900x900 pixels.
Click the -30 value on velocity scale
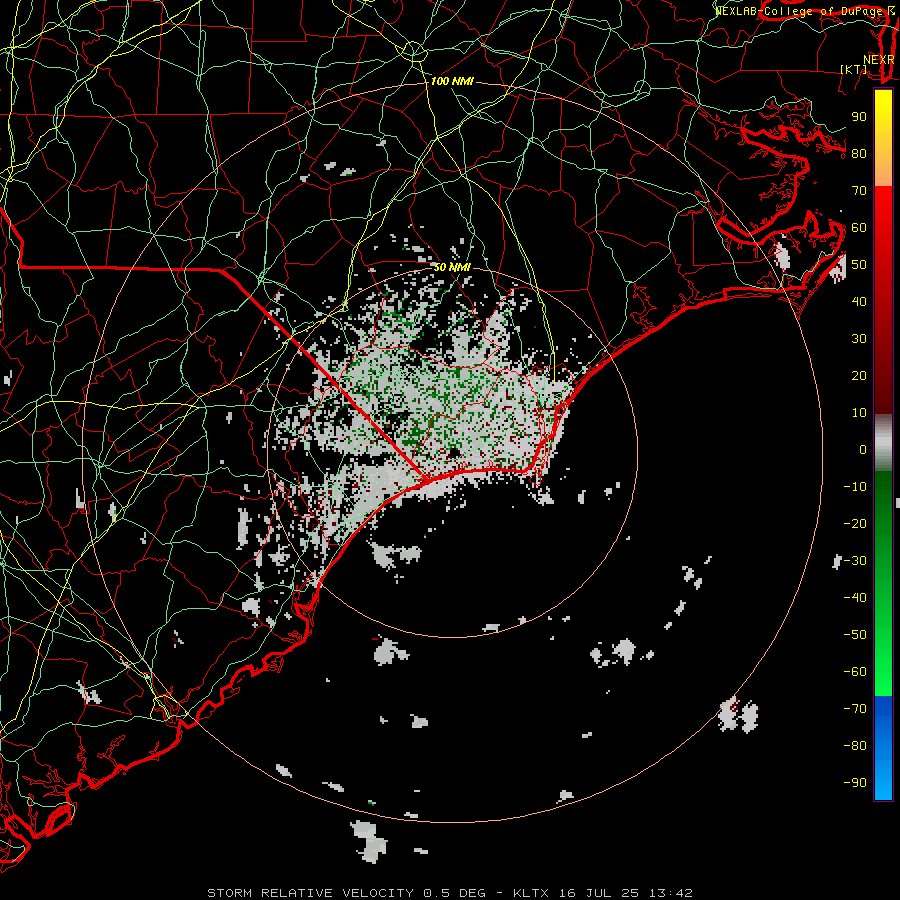coord(855,561)
